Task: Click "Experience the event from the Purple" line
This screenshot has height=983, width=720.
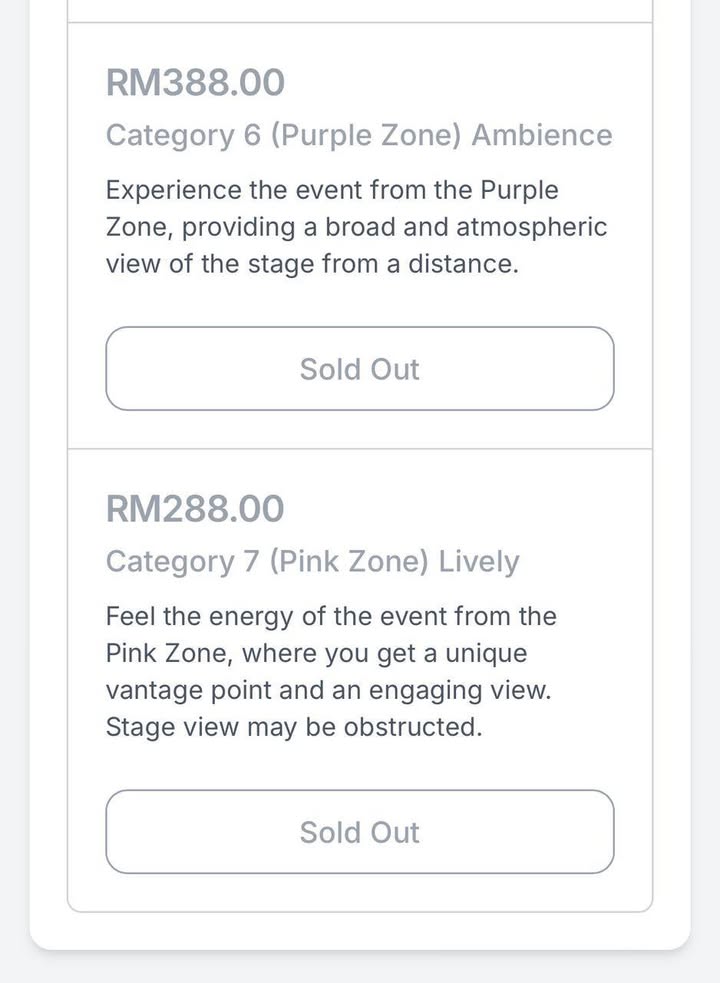Action: coord(332,190)
